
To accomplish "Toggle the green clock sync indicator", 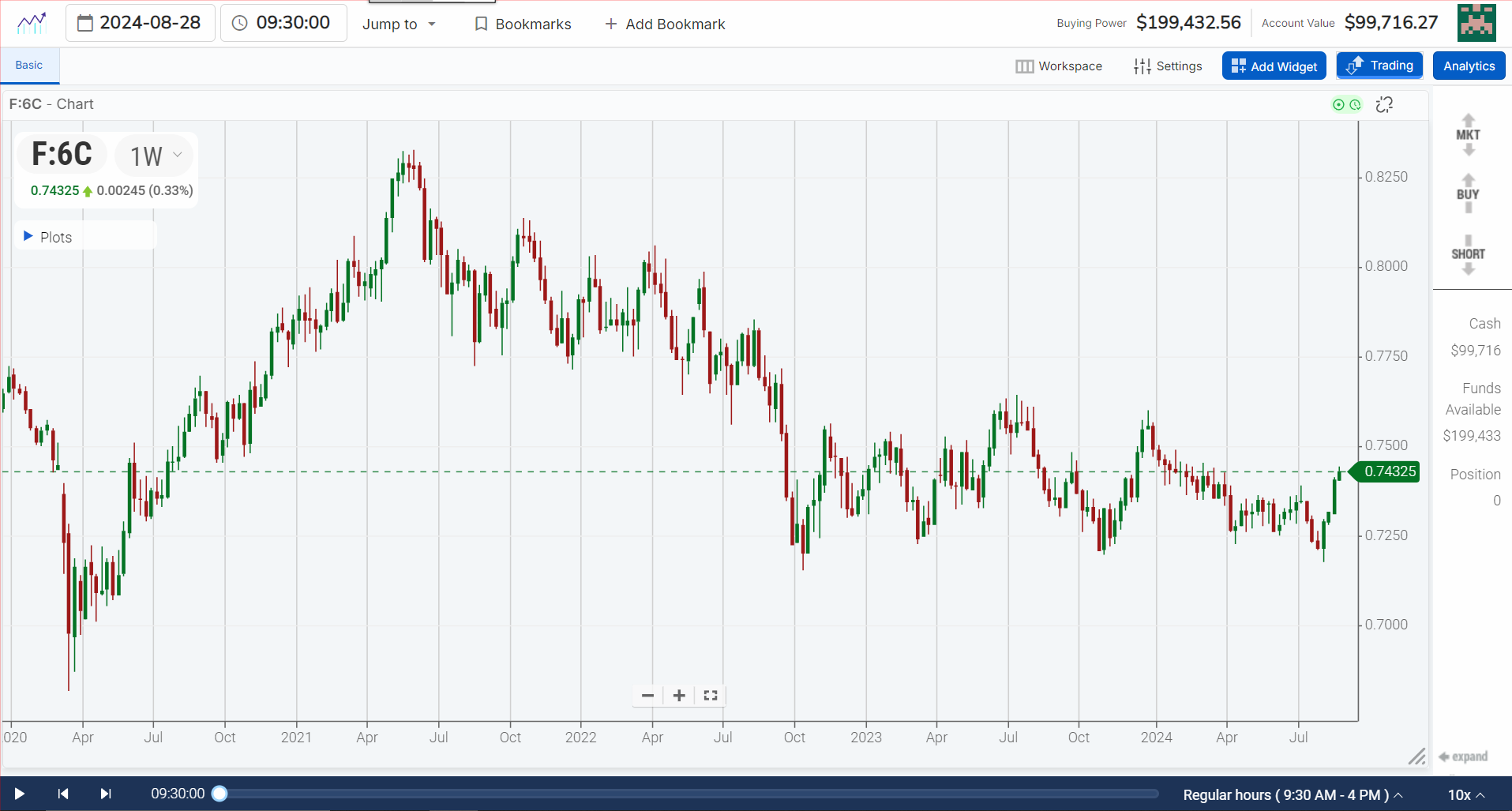I will pyautogui.click(x=1355, y=103).
